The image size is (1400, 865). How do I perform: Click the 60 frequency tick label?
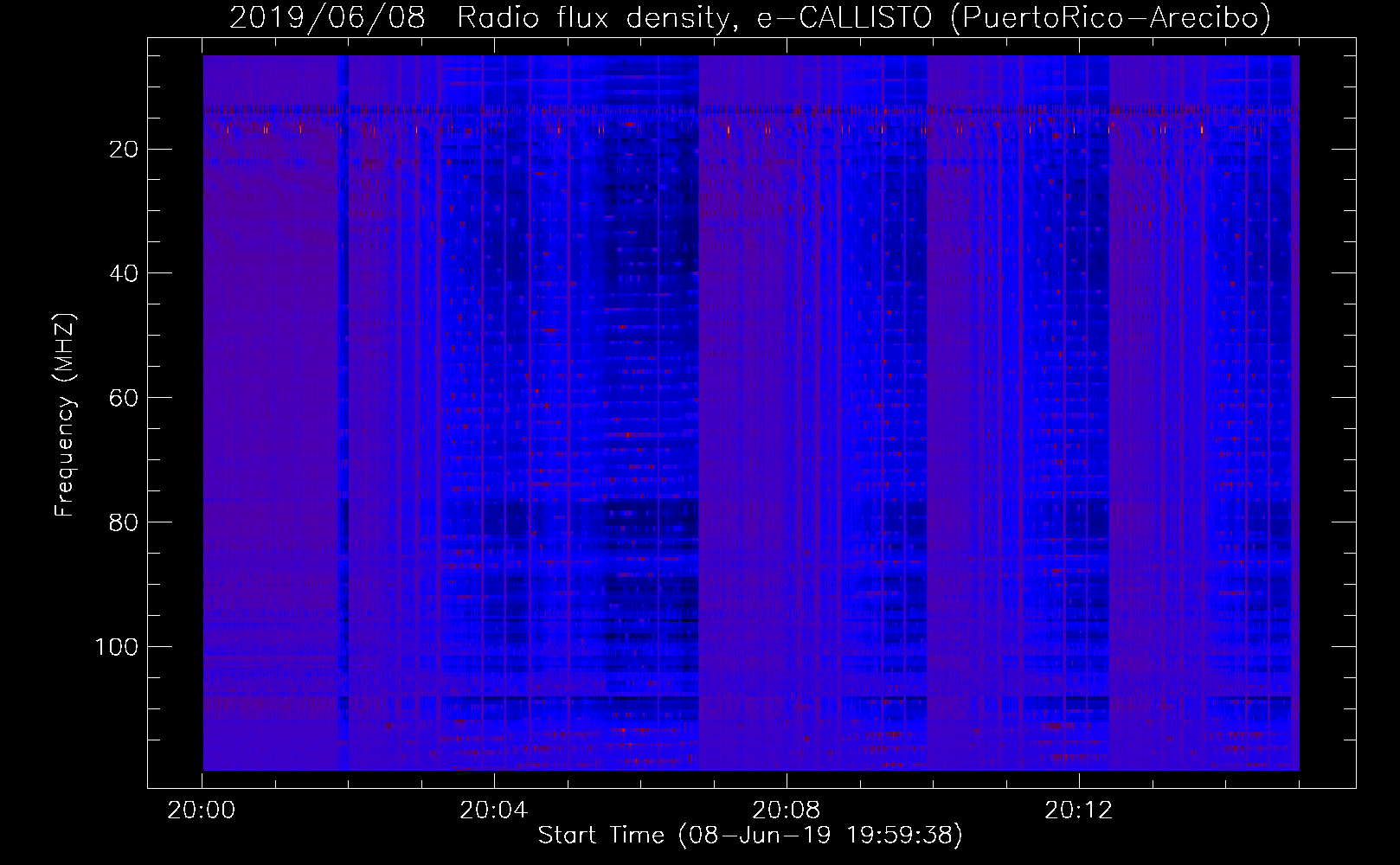tap(124, 398)
